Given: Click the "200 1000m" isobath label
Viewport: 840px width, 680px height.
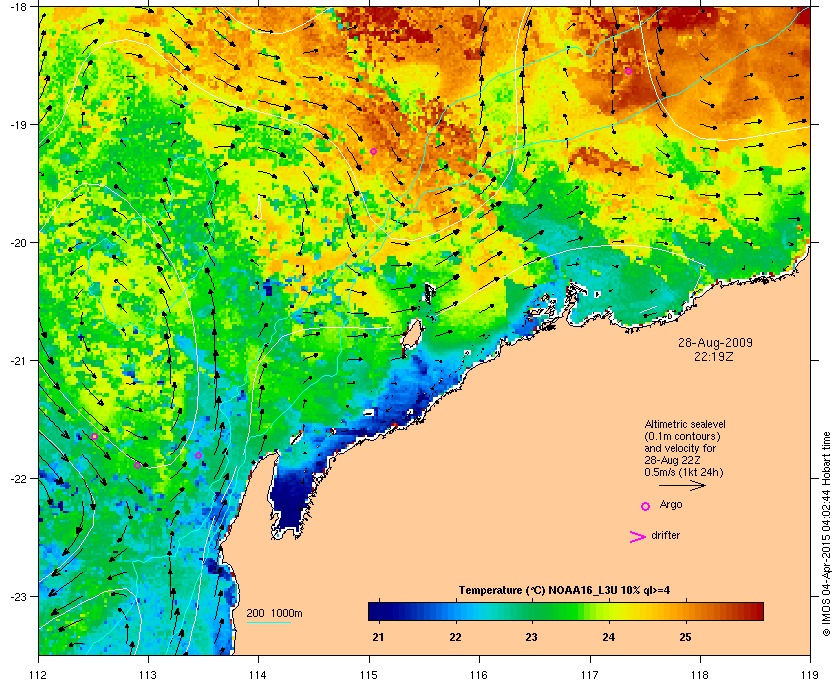Looking at the screenshot, I should pos(274,614).
